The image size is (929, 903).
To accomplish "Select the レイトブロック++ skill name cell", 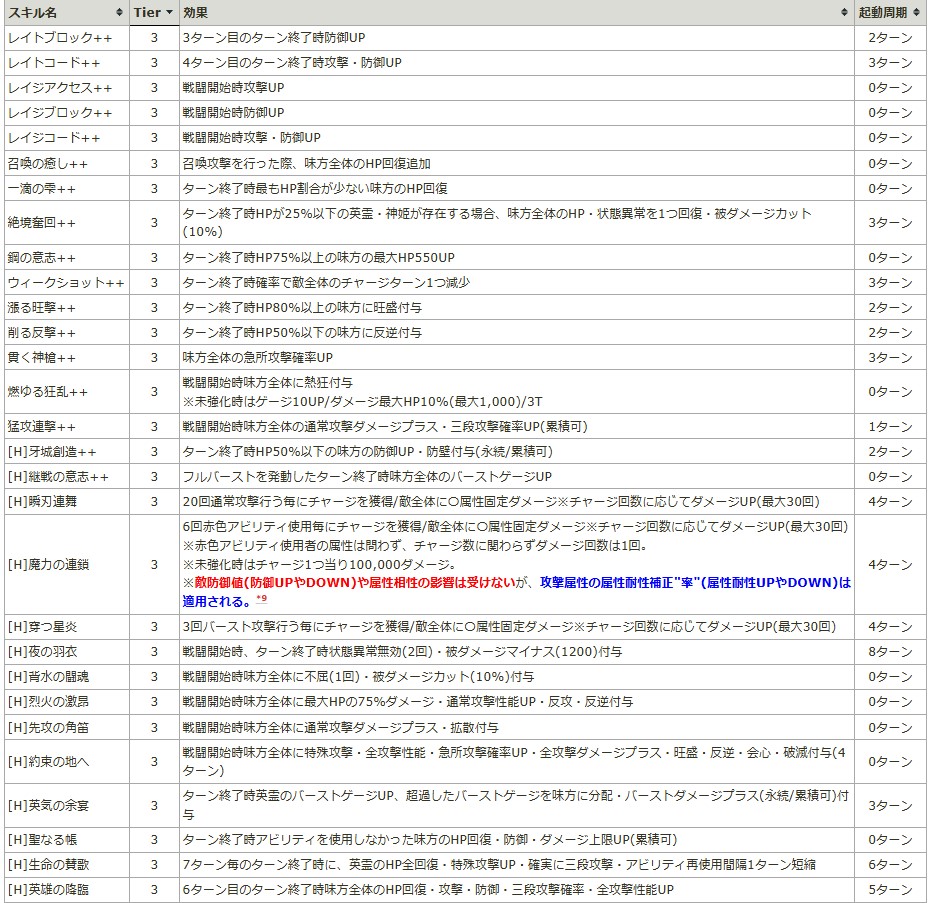I will tap(59, 38).
